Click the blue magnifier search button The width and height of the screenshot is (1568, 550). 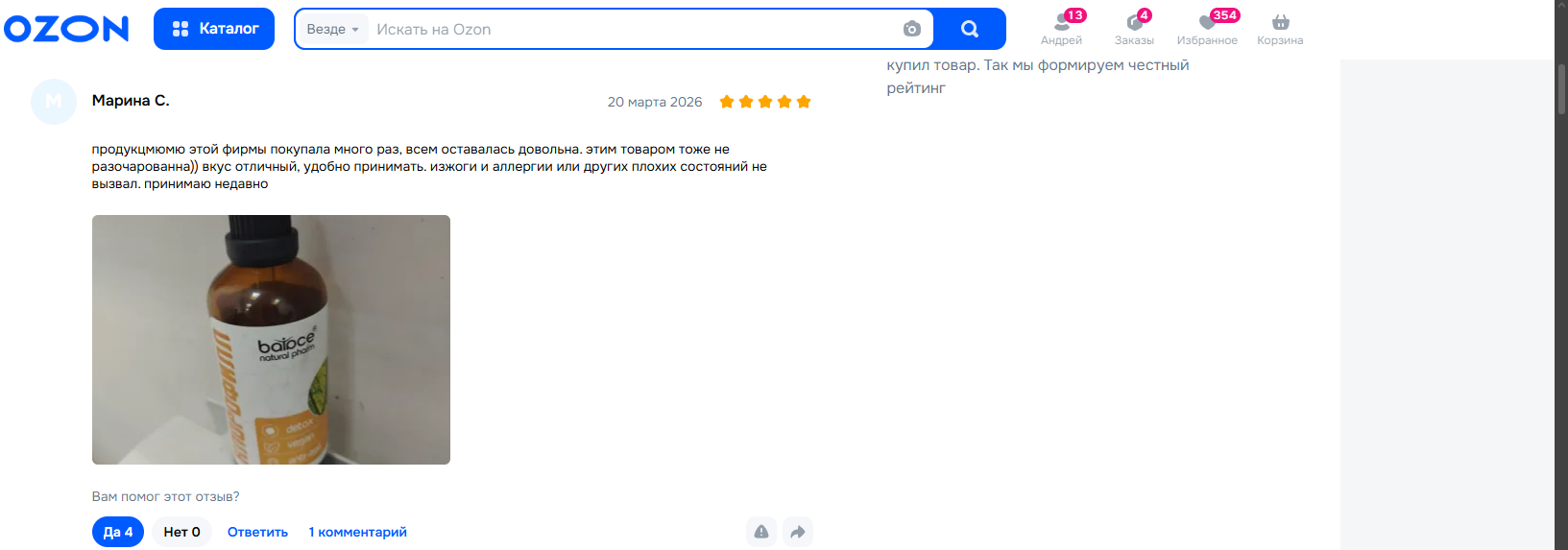coord(970,29)
